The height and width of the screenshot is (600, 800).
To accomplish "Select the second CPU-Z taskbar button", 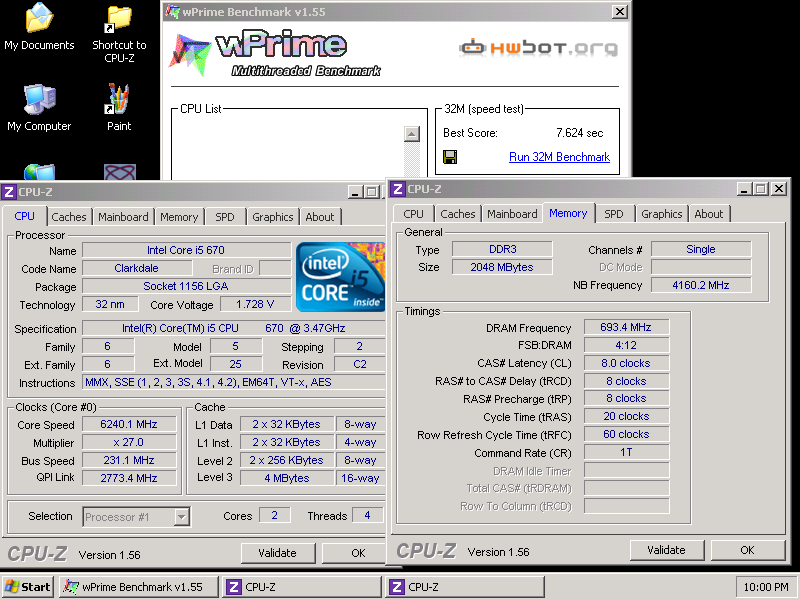I will (465, 587).
